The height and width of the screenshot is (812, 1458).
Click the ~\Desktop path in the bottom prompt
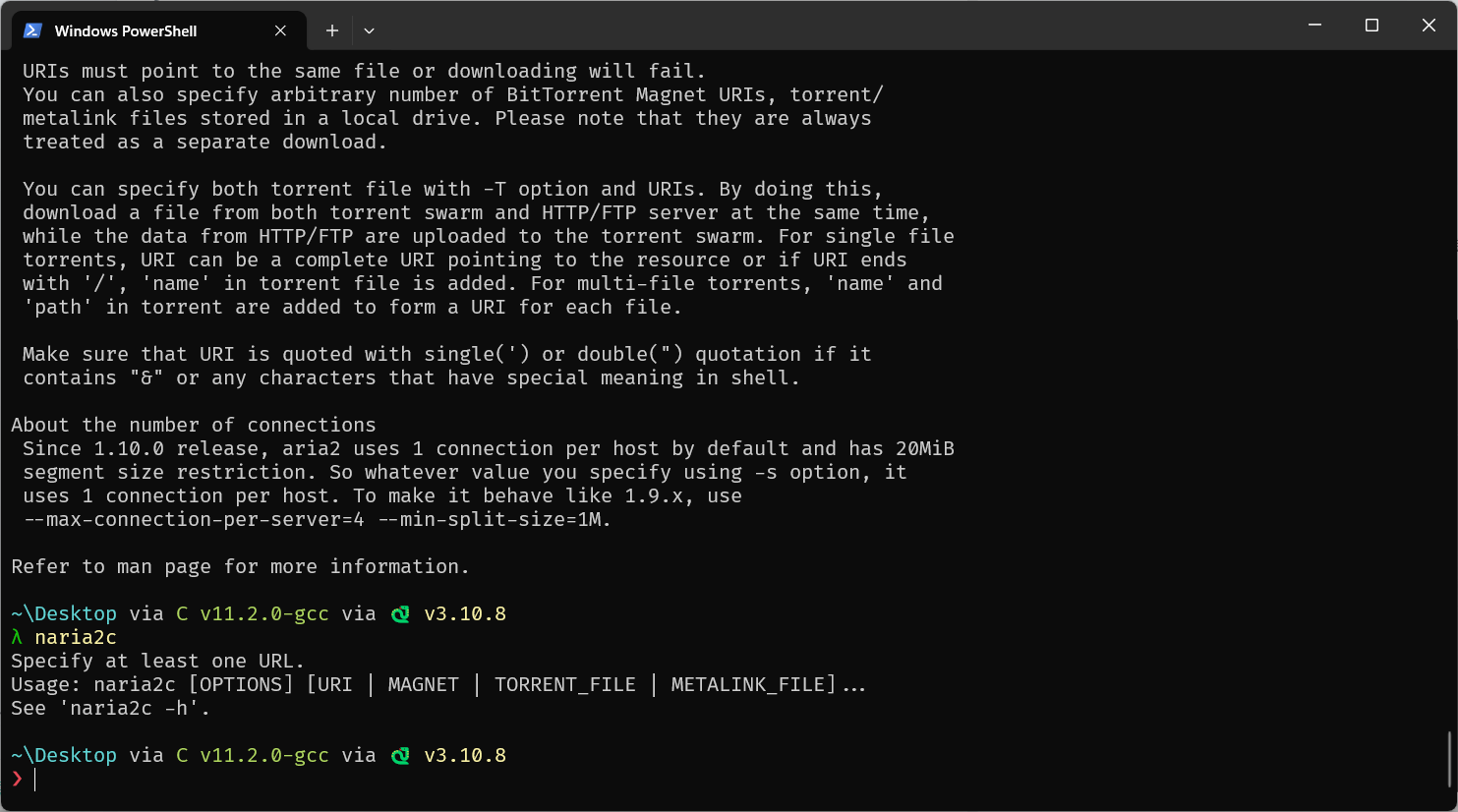point(64,755)
